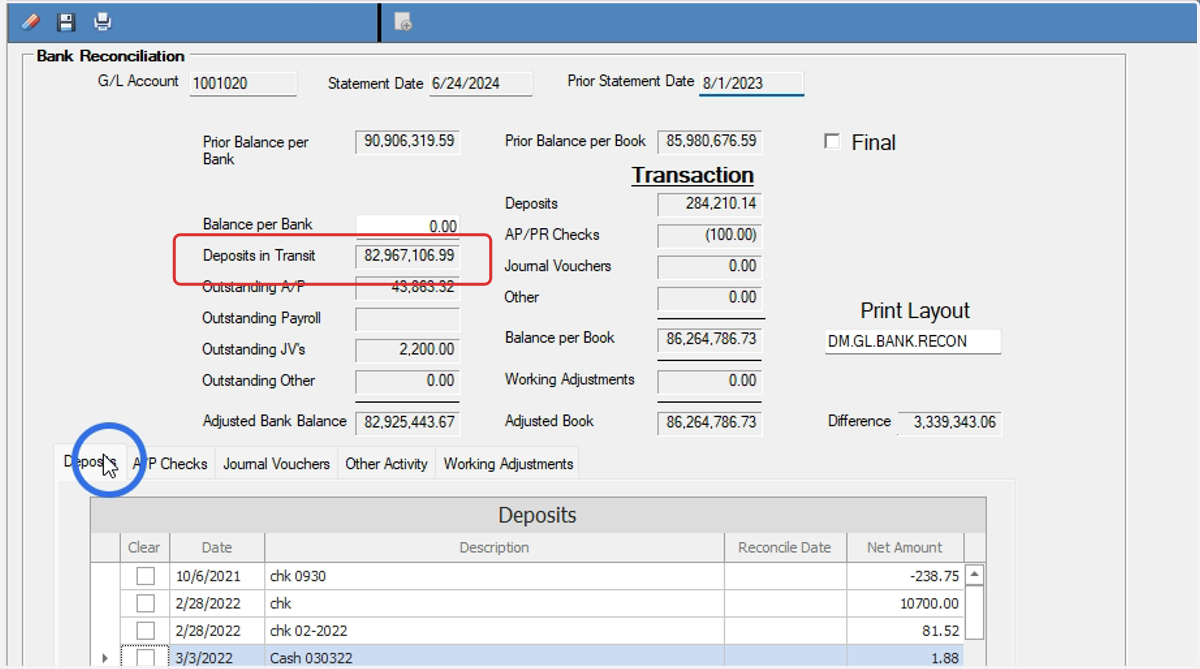Viewport: 1200px width, 669px height.
Task: Click the Net Amount cell 81.52
Action: click(905, 631)
